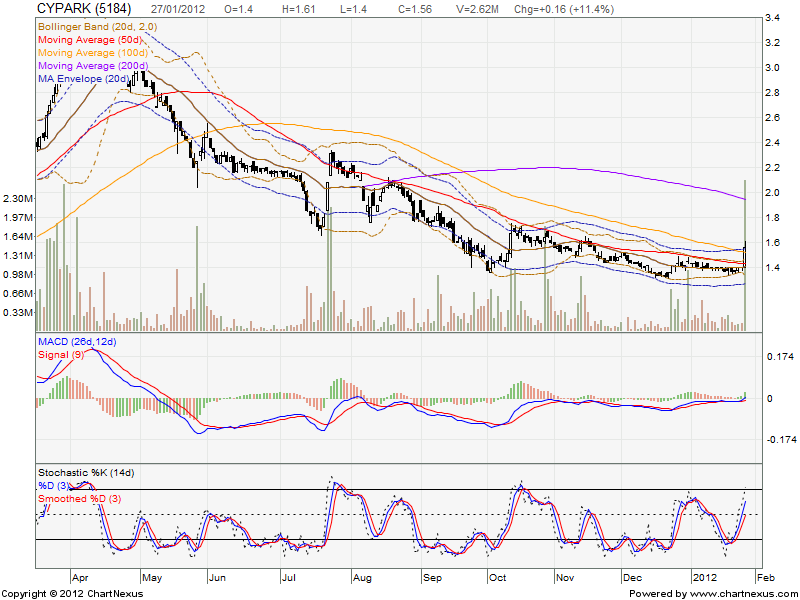Click the 2012 label on the date axis
This screenshot has height=600, width=800.
pos(705,578)
